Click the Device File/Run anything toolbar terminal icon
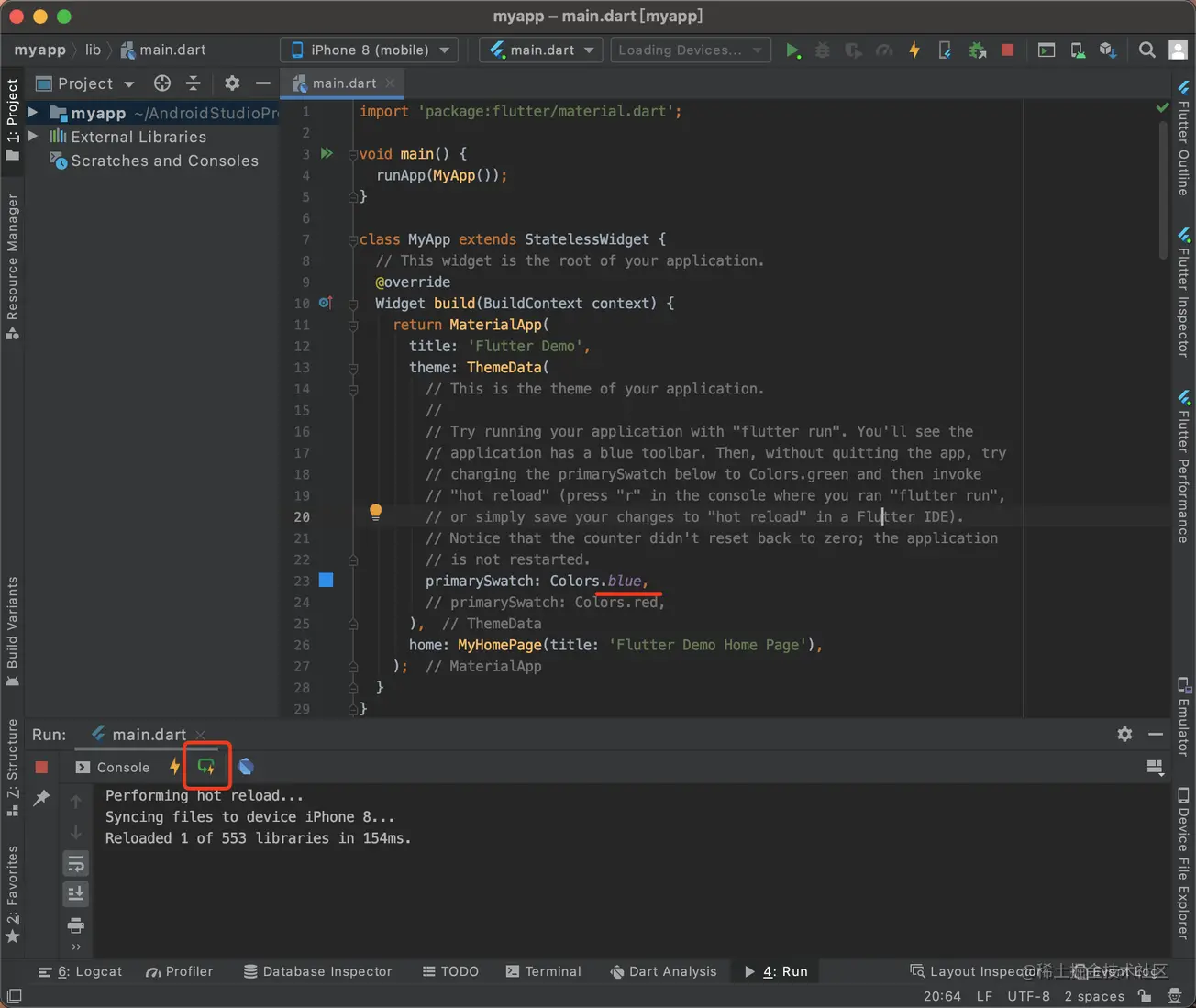Image resolution: width=1196 pixels, height=1008 pixels. [1046, 50]
